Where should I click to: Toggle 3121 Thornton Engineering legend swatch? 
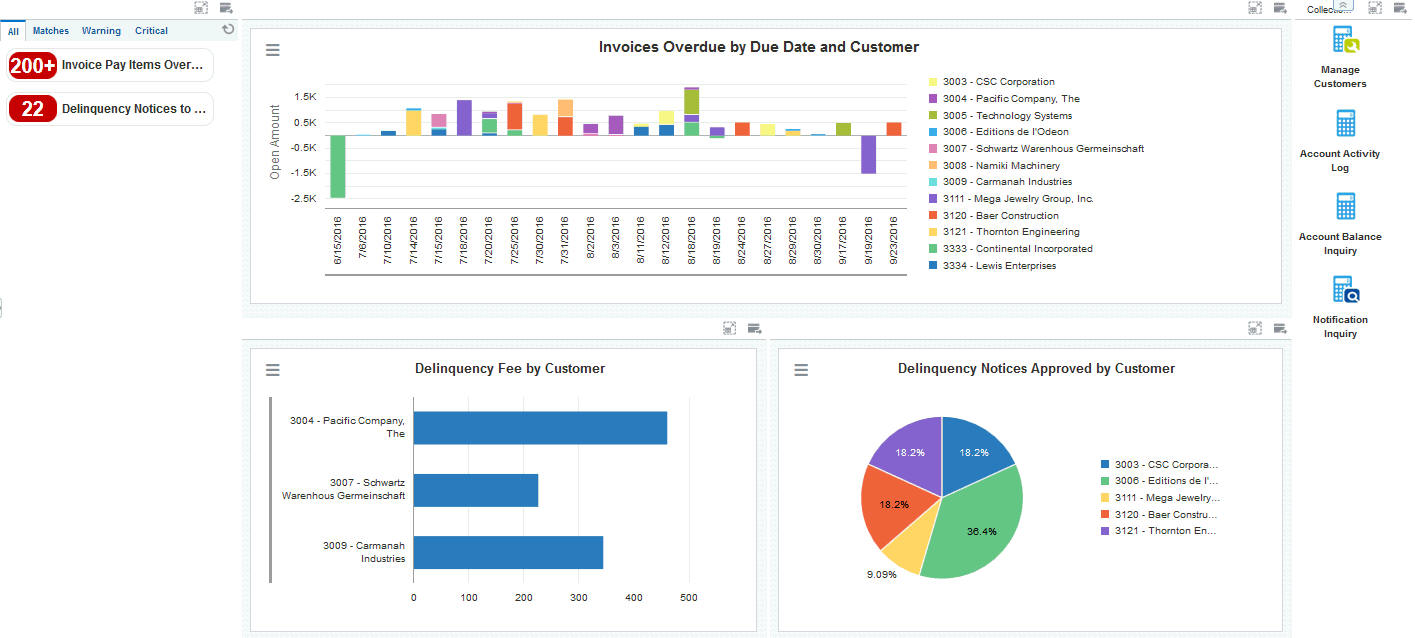(933, 232)
